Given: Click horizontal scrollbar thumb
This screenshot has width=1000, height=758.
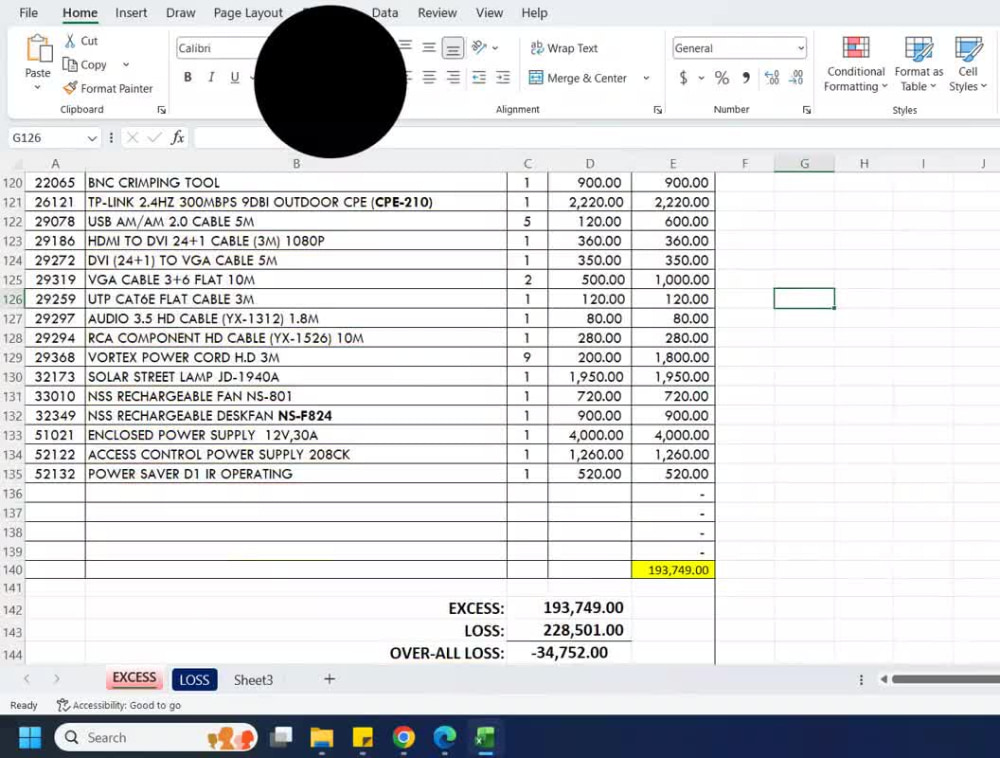Looking at the screenshot, I should pyautogui.click(x=946, y=679).
